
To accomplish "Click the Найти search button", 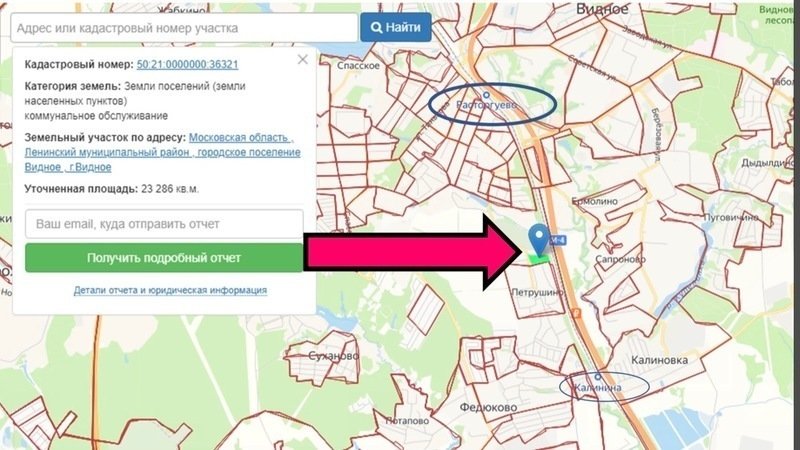I will 396,28.
